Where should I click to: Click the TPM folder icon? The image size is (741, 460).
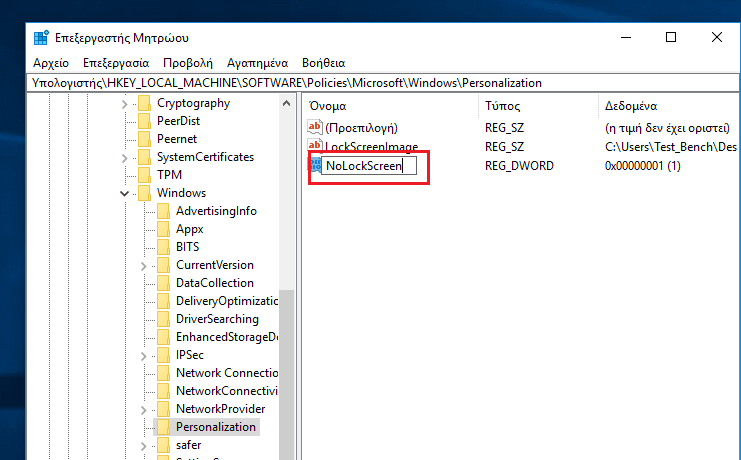click(144, 175)
